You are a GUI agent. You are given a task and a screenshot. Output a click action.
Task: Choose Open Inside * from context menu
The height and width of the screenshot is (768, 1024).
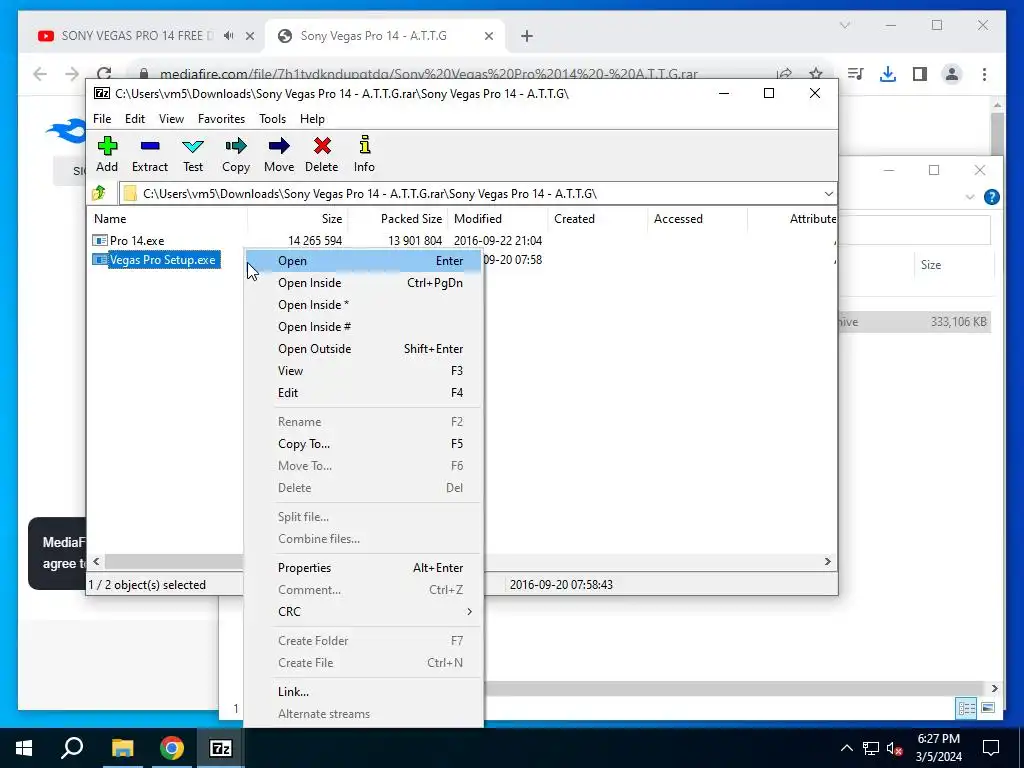[x=364, y=305]
